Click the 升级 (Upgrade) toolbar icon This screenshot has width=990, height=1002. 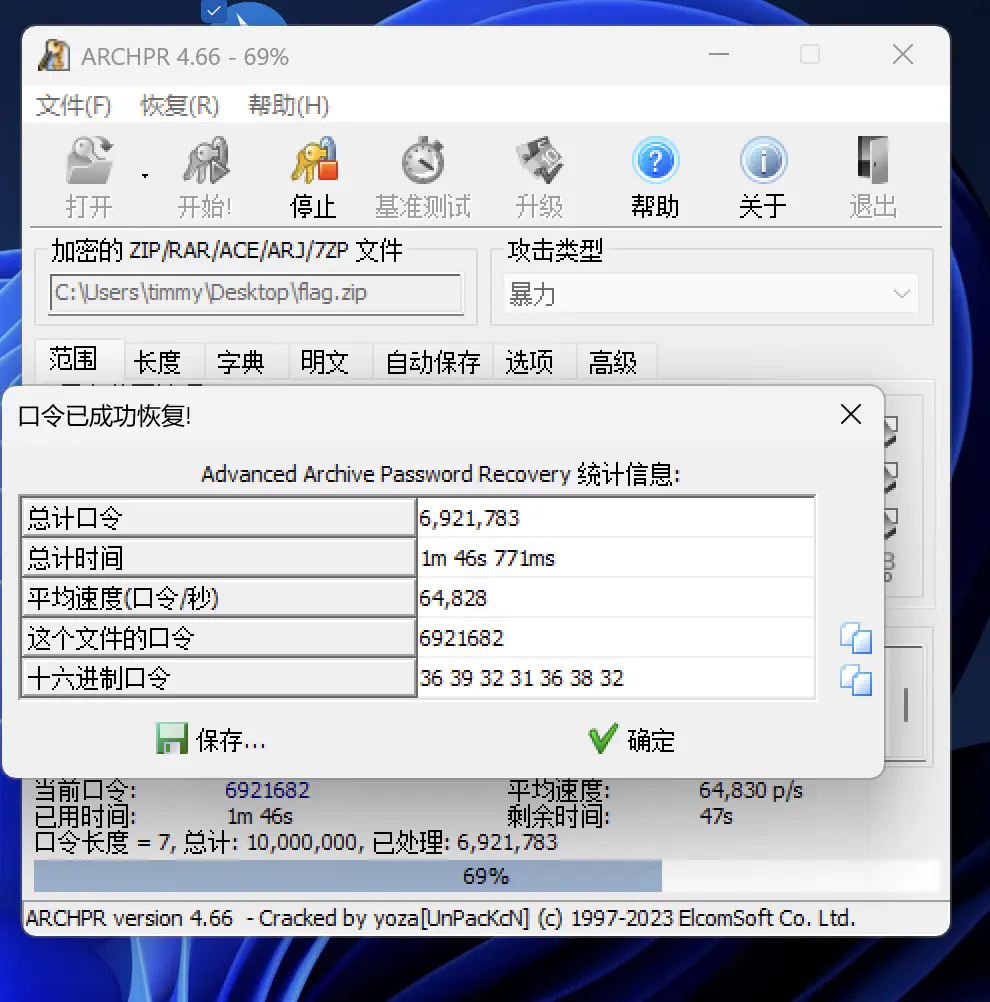pyautogui.click(x=539, y=164)
